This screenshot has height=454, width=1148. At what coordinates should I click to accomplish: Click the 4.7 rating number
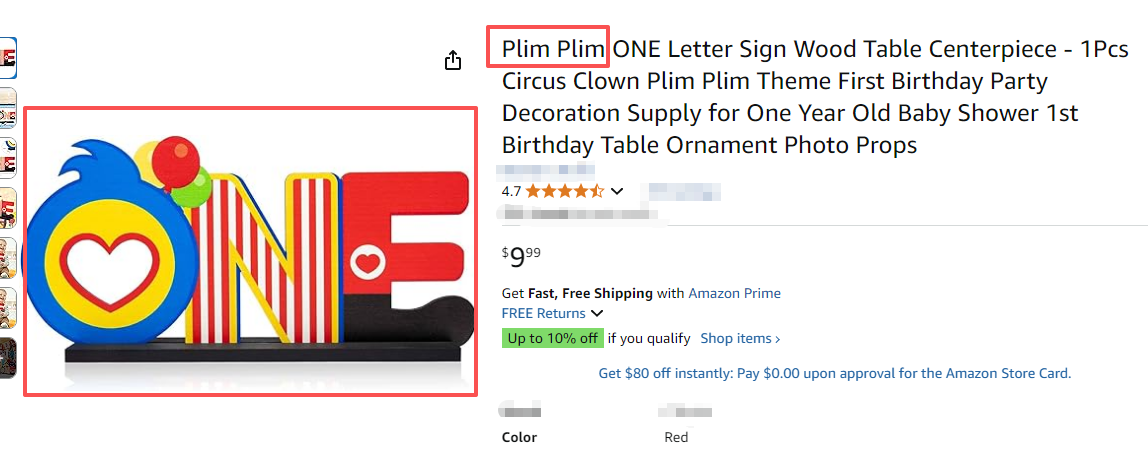click(511, 191)
